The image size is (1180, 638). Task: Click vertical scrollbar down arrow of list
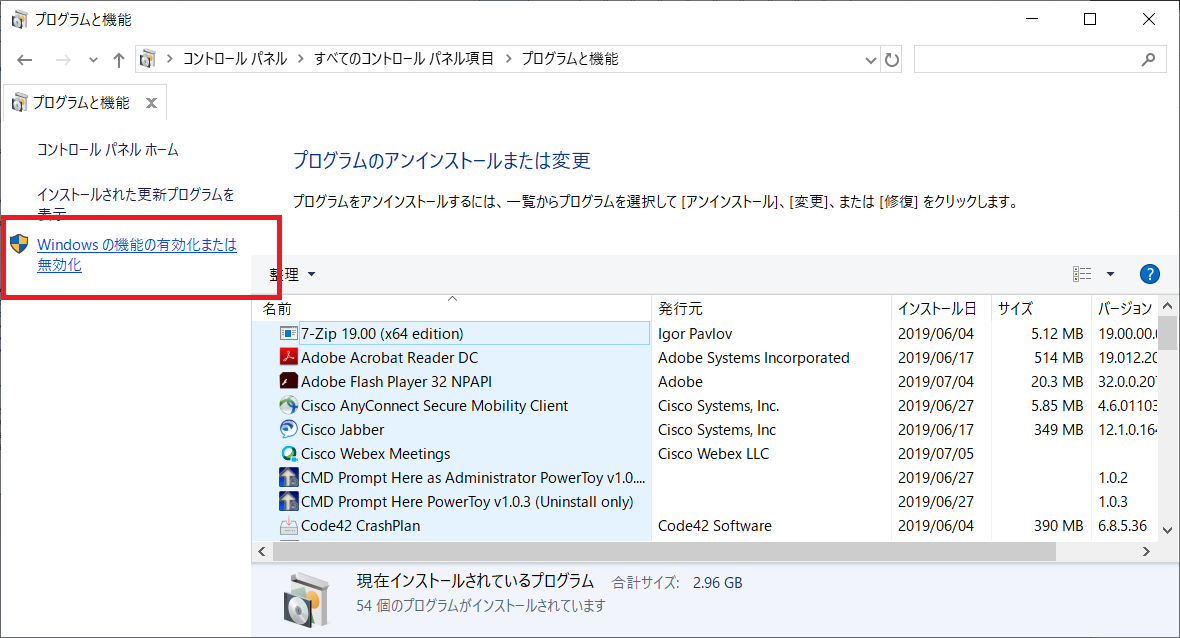pos(1167,530)
